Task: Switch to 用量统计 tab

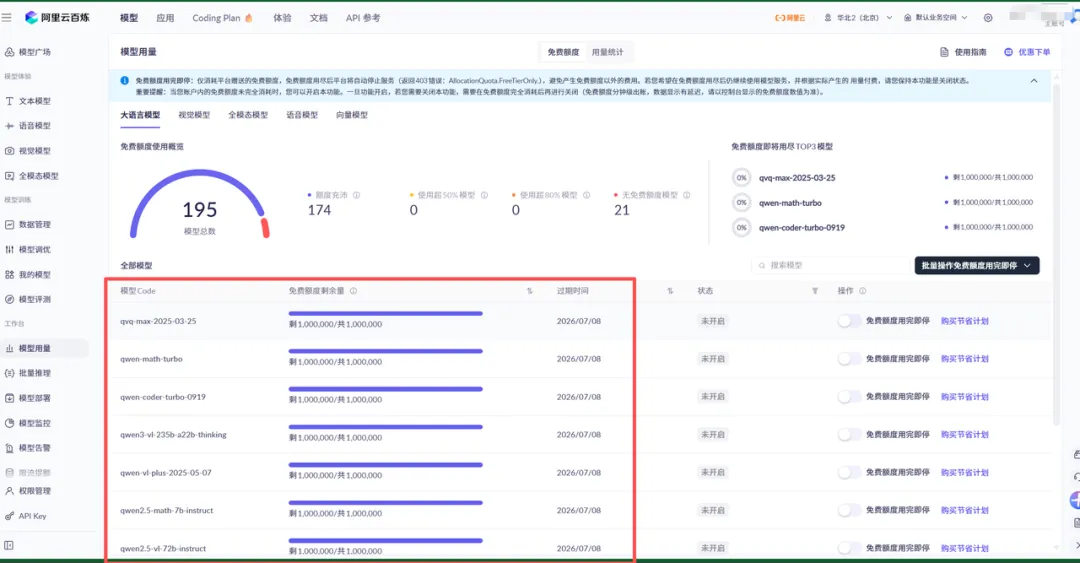Action: point(608,52)
